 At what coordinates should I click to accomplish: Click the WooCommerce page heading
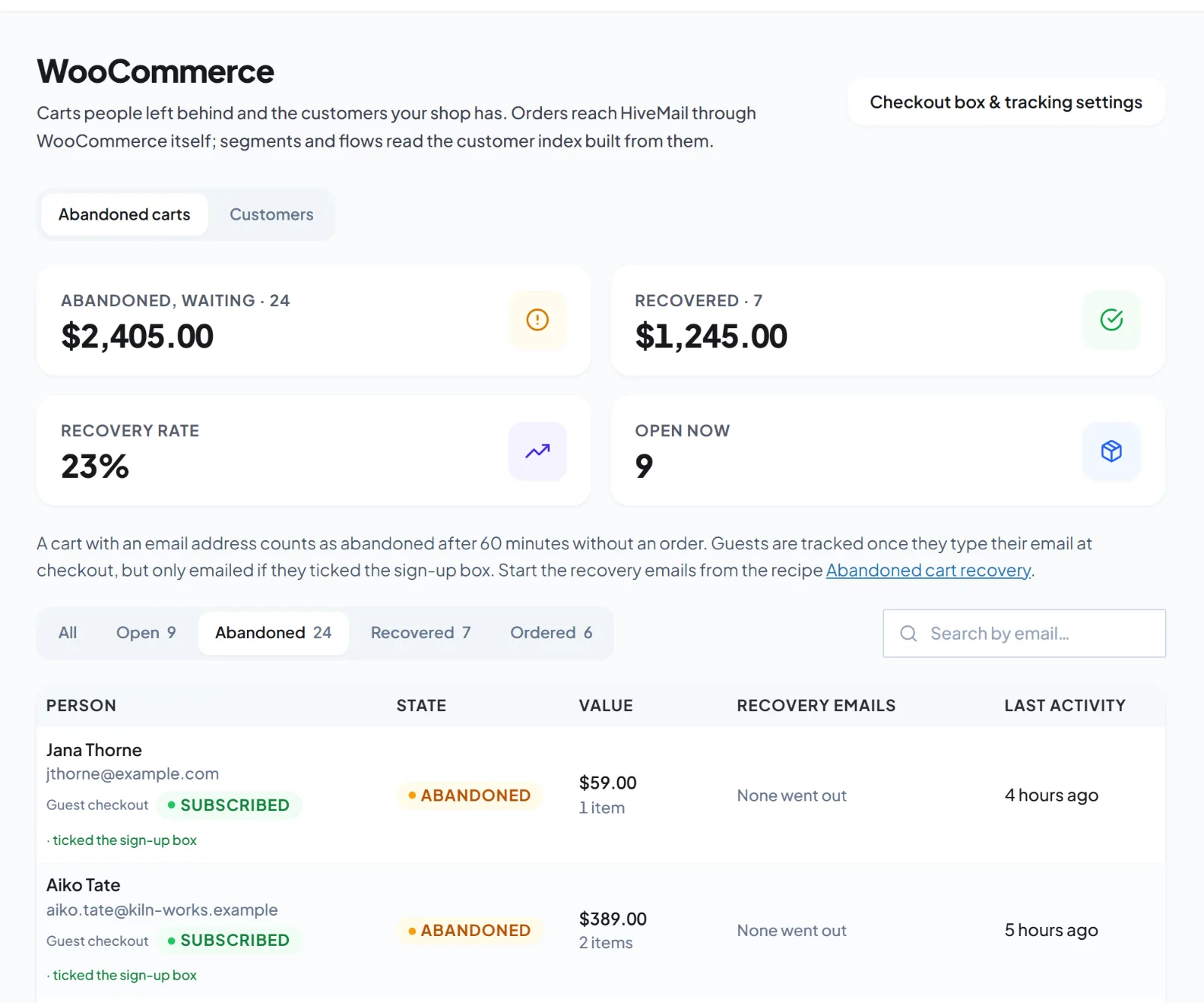[156, 71]
